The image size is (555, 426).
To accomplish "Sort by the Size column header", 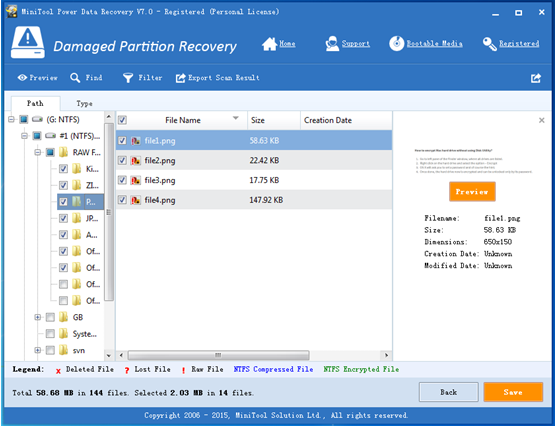I will pyautogui.click(x=274, y=120).
